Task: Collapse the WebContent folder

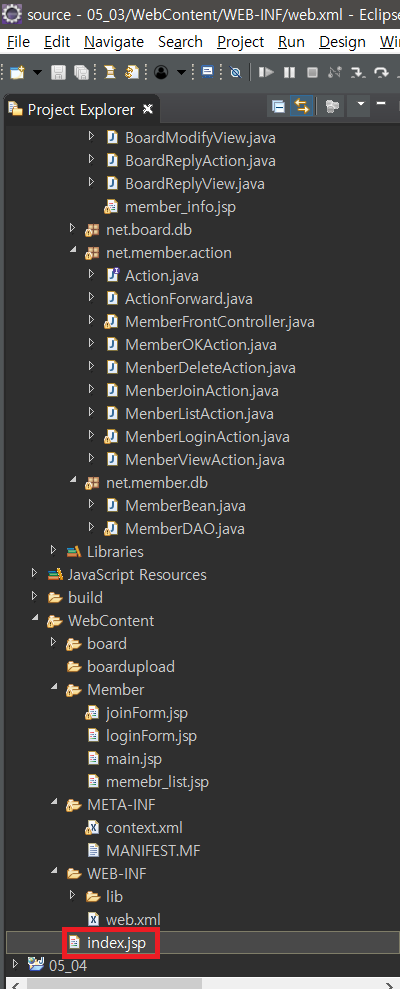Action: 35,621
